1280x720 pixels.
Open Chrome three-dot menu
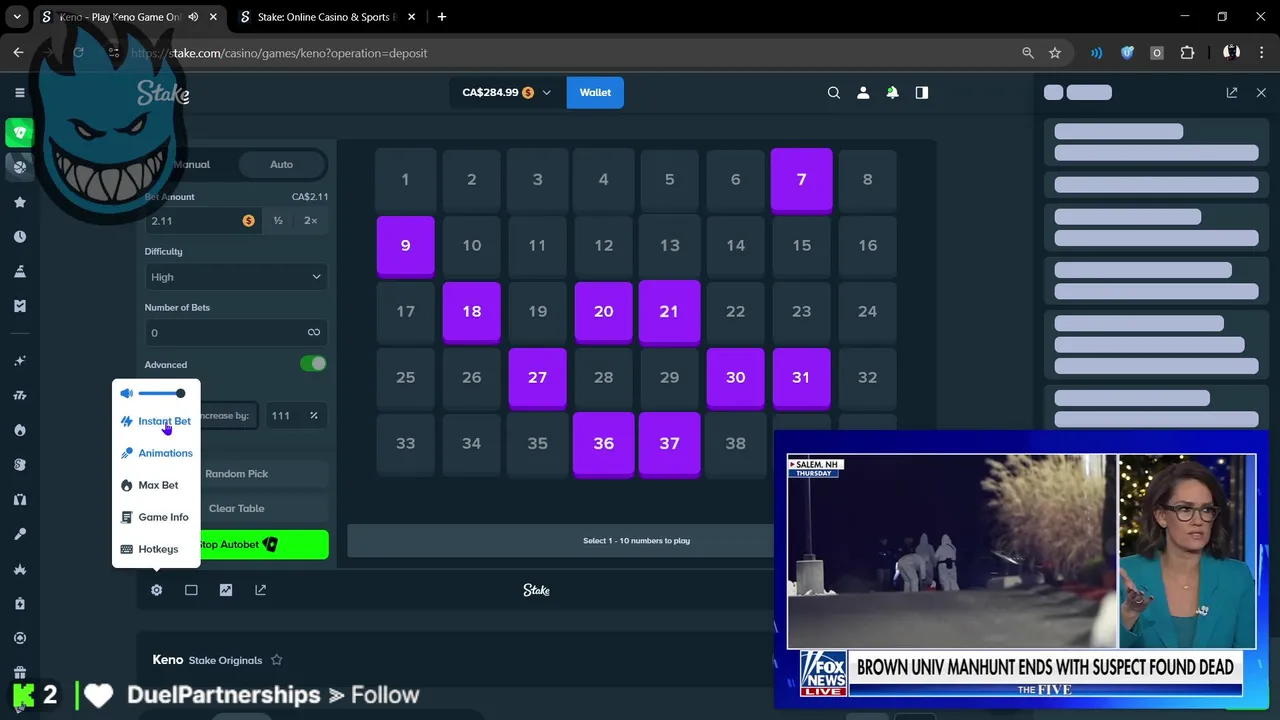(1262, 53)
